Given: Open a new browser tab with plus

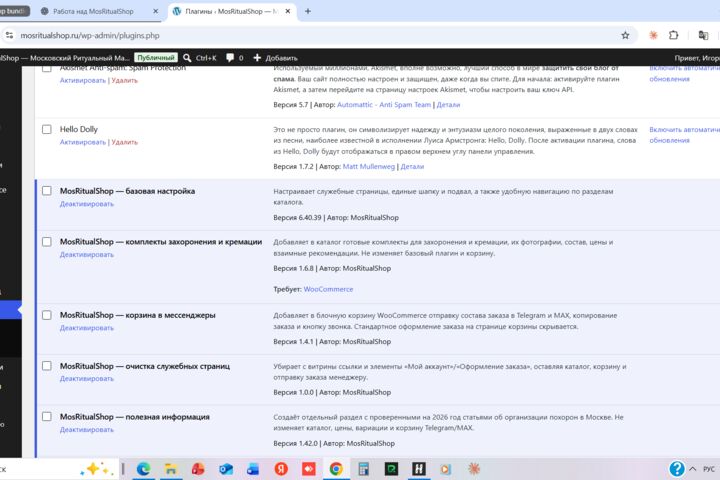Looking at the screenshot, I should click(308, 11).
